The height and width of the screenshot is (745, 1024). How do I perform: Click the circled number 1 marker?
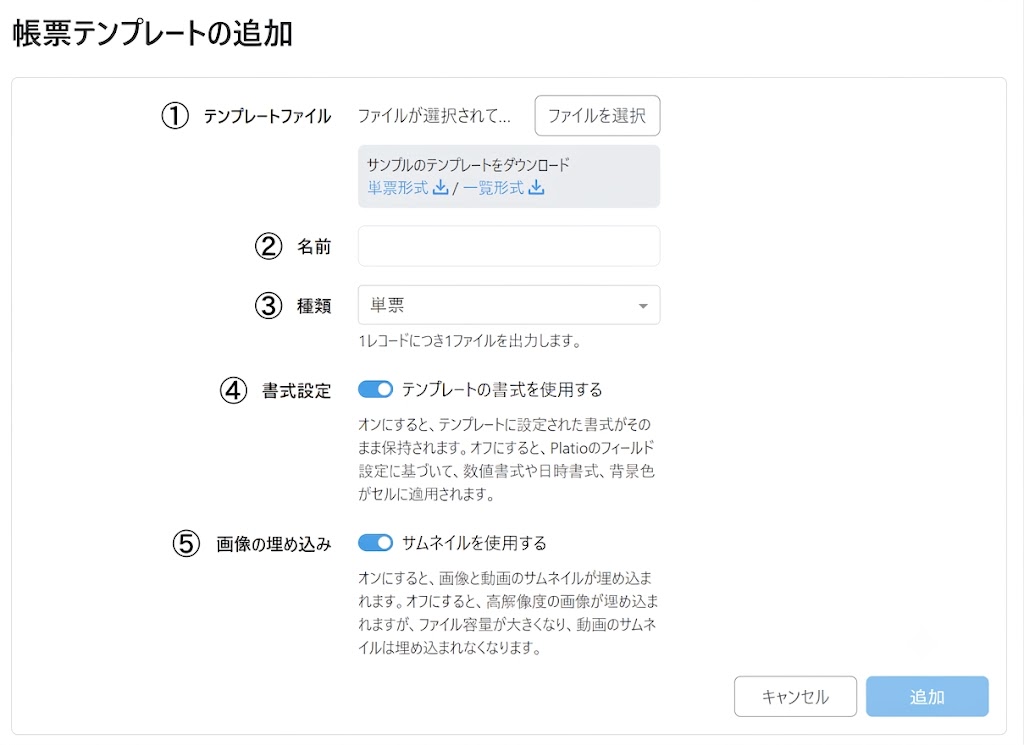coord(175,116)
